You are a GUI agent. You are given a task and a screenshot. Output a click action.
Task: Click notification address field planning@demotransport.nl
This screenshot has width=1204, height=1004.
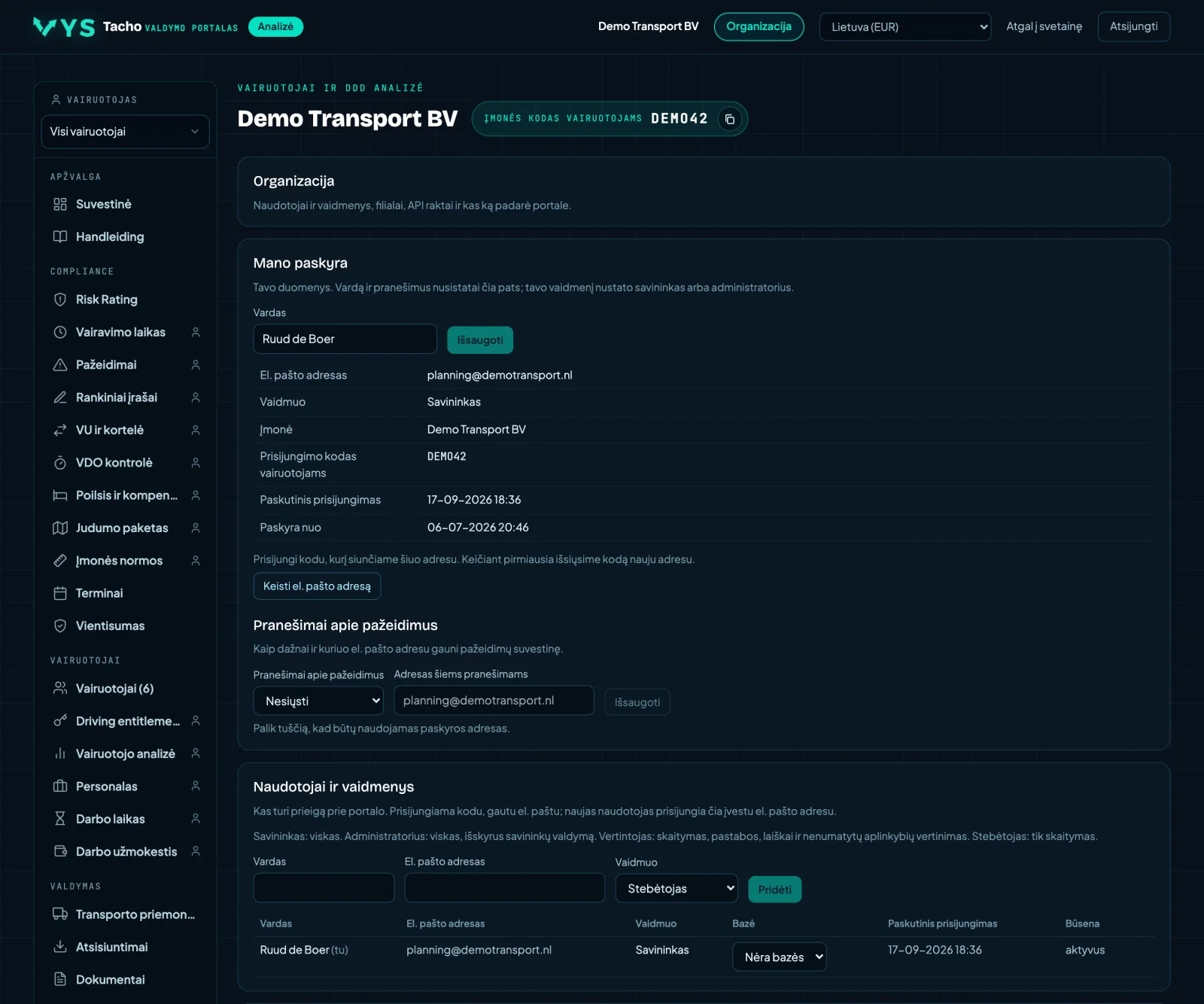pyautogui.click(x=494, y=701)
